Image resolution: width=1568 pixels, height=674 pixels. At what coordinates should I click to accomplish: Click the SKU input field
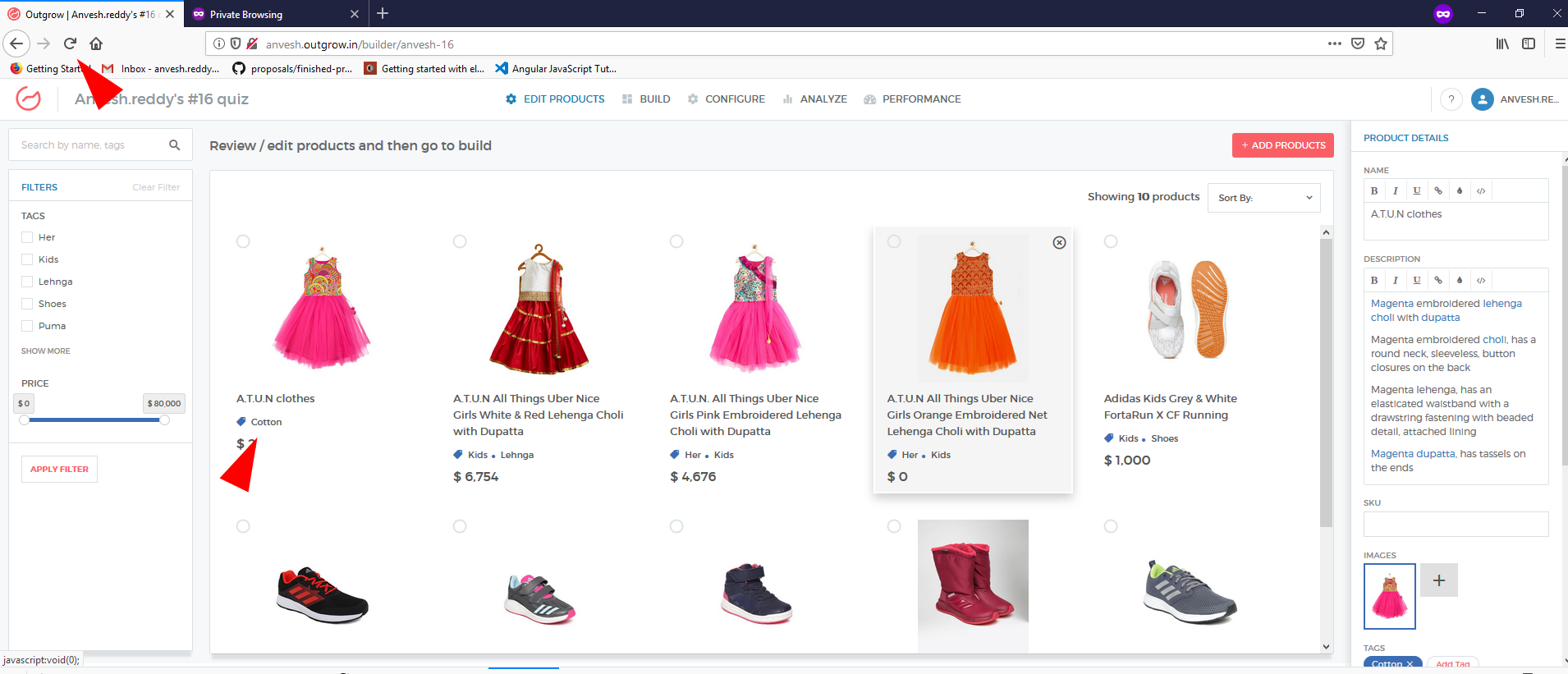[x=1456, y=525]
